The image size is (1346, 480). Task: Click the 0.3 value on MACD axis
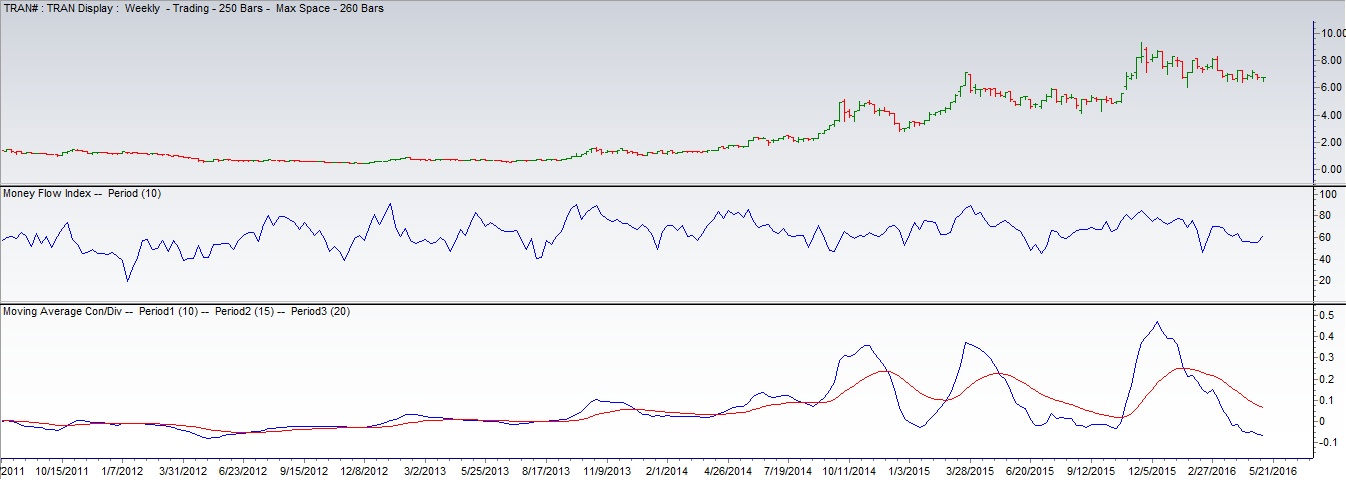click(x=1328, y=358)
